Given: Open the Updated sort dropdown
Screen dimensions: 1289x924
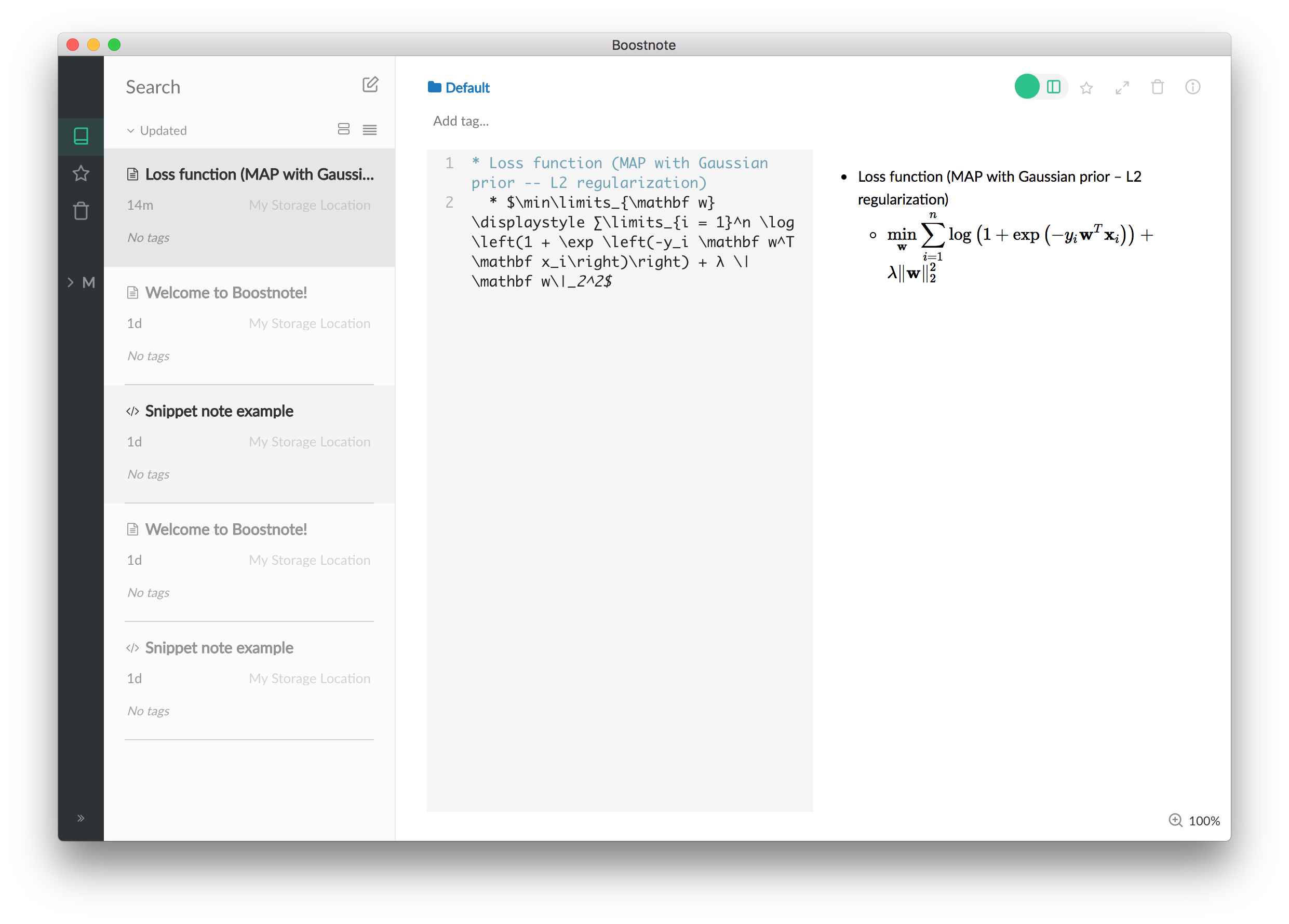Looking at the screenshot, I should [157, 131].
